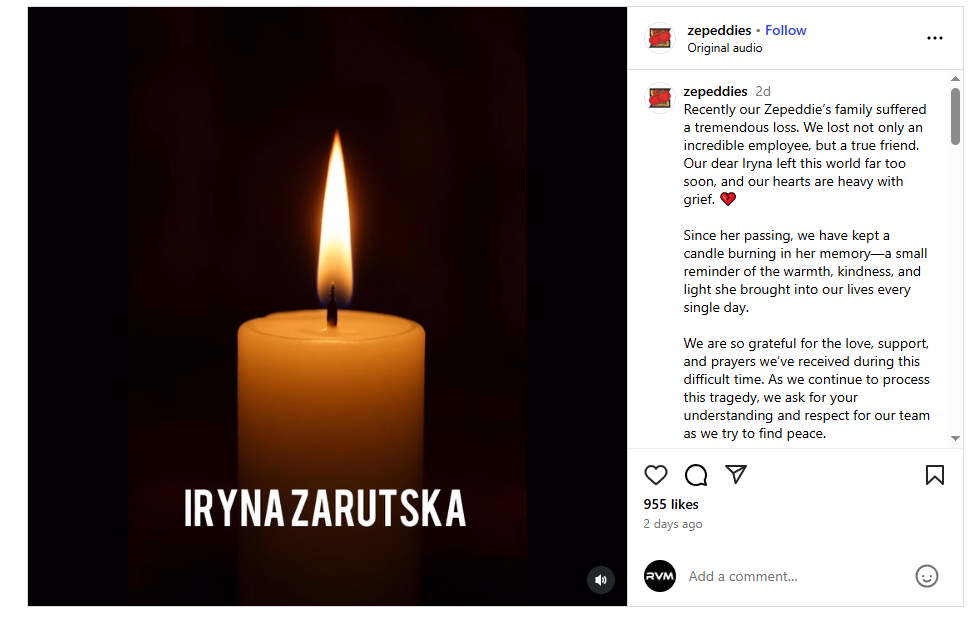View the 955 likes list
Viewport: 972px width, 618px height.
[671, 505]
